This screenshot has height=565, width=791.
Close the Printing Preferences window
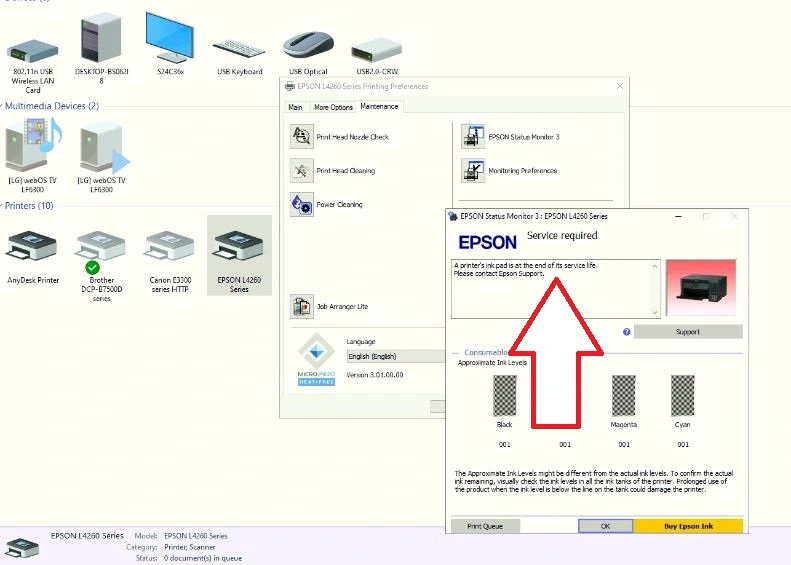[x=620, y=86]
